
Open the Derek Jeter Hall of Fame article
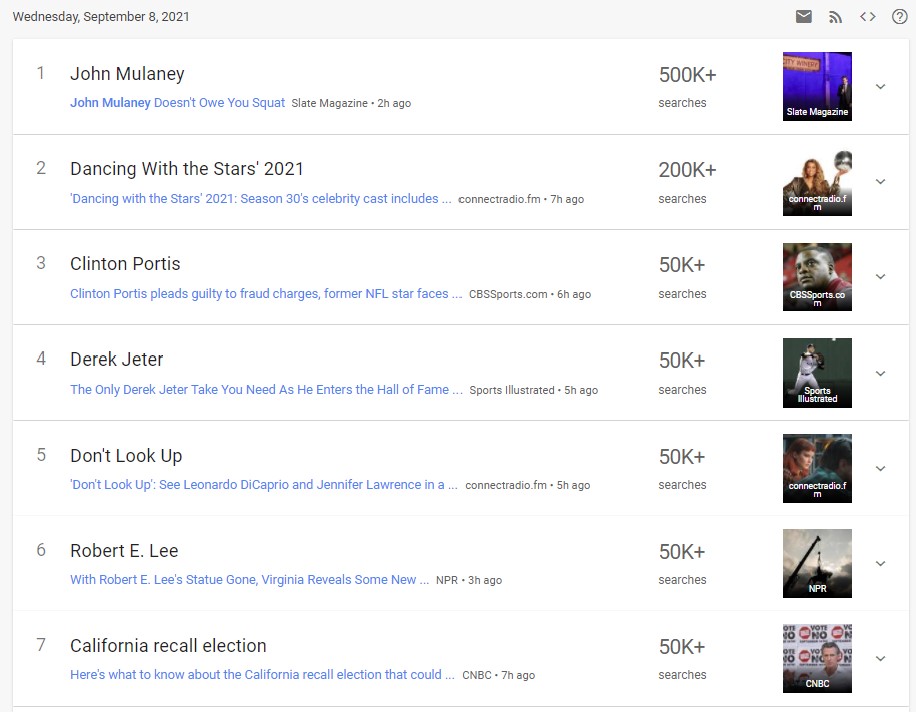click(x=266, y=390)
